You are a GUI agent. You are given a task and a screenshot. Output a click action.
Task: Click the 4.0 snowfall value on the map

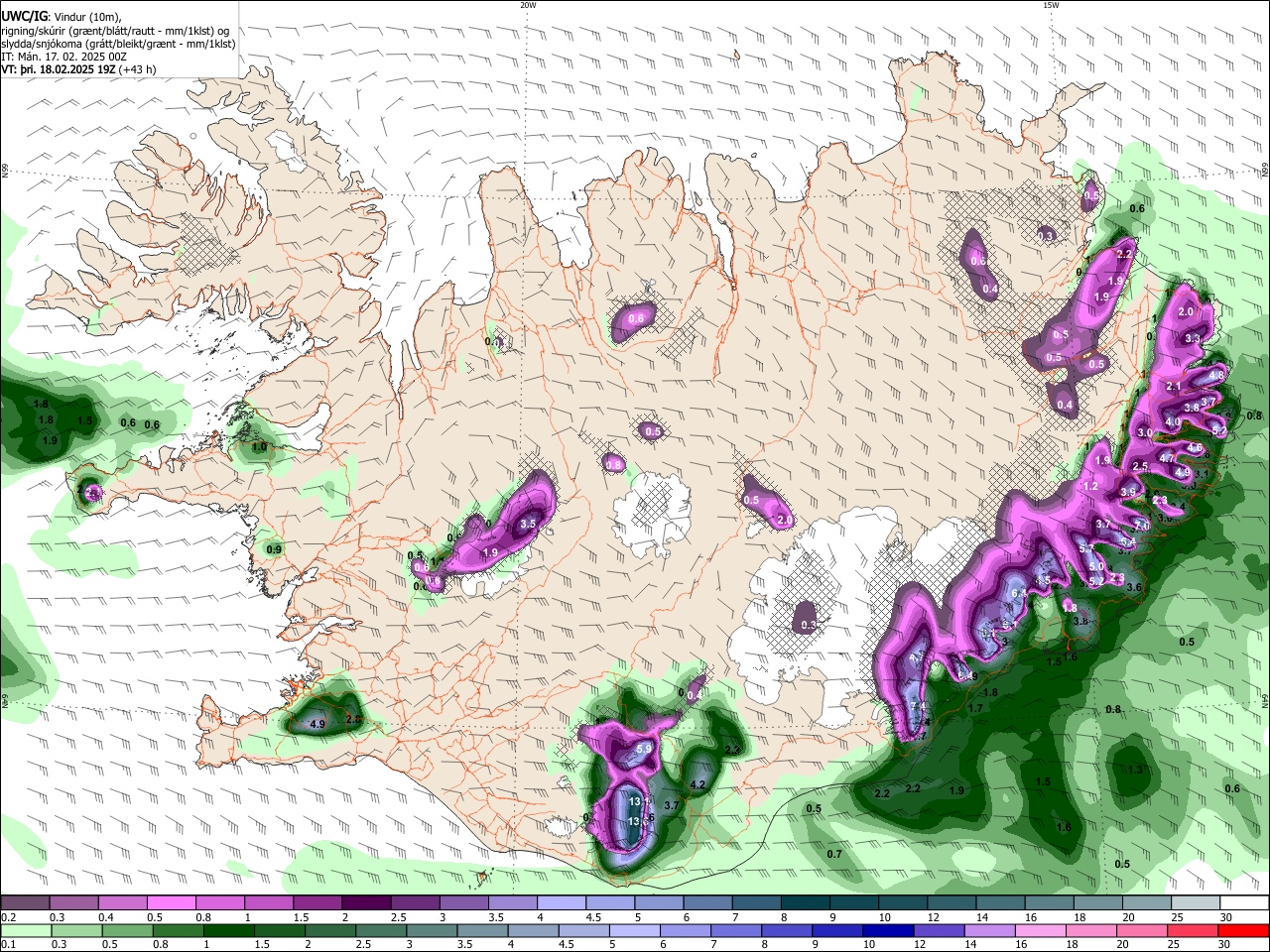[x=1172, y=421]
